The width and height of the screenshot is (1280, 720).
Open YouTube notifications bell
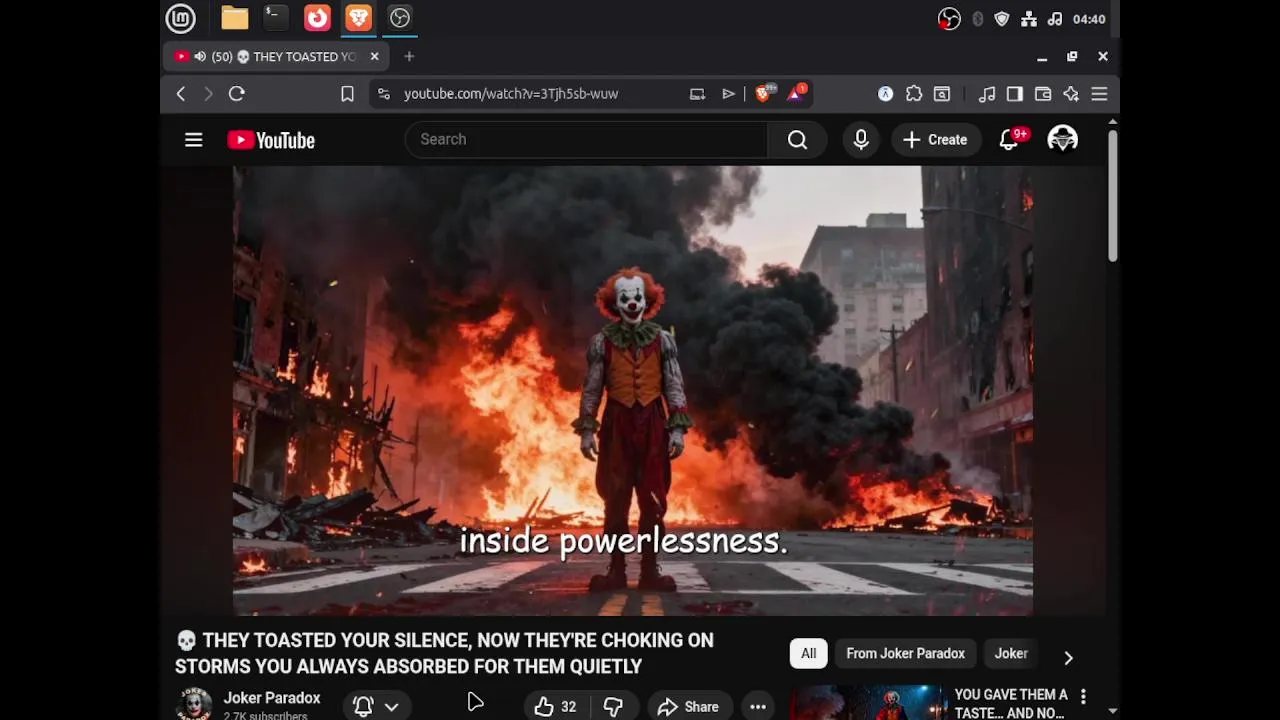click(1010, 140)
